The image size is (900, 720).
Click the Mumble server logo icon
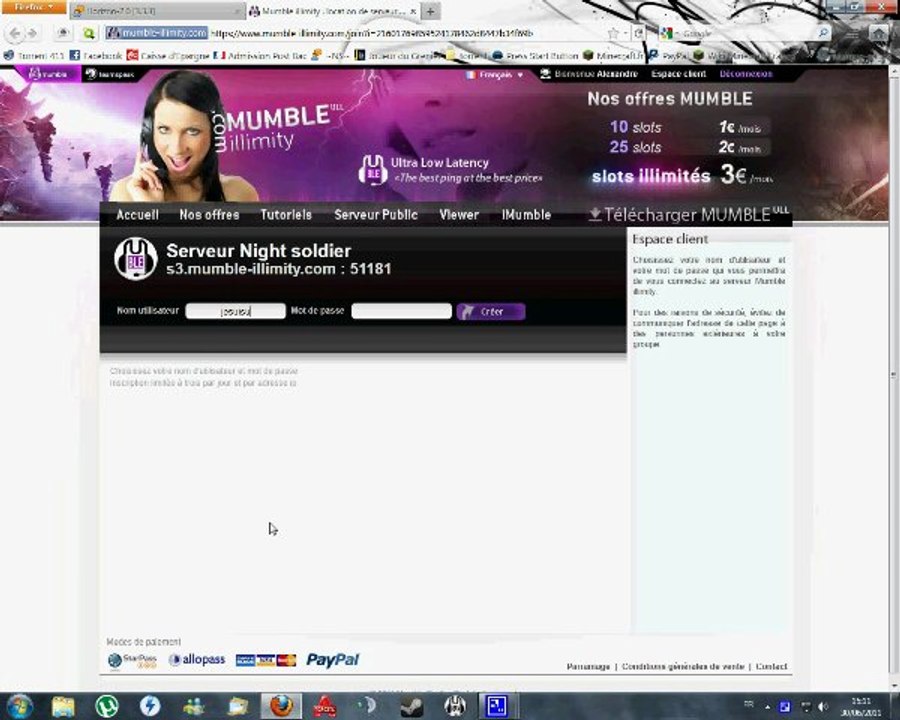pyautogui.click(x=136, y=259)
